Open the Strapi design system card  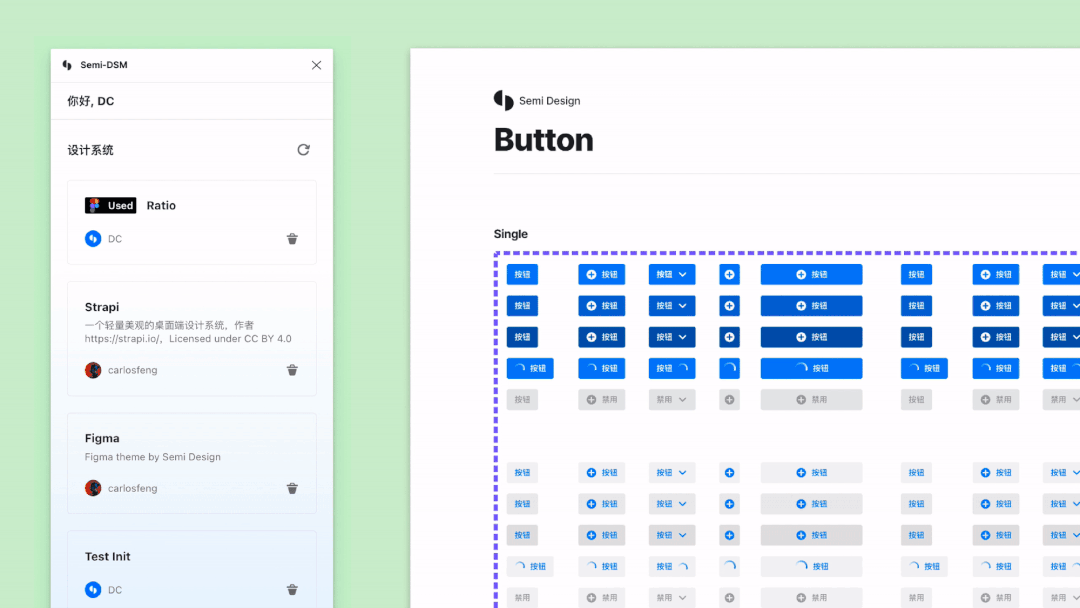[x=102, y=307]
